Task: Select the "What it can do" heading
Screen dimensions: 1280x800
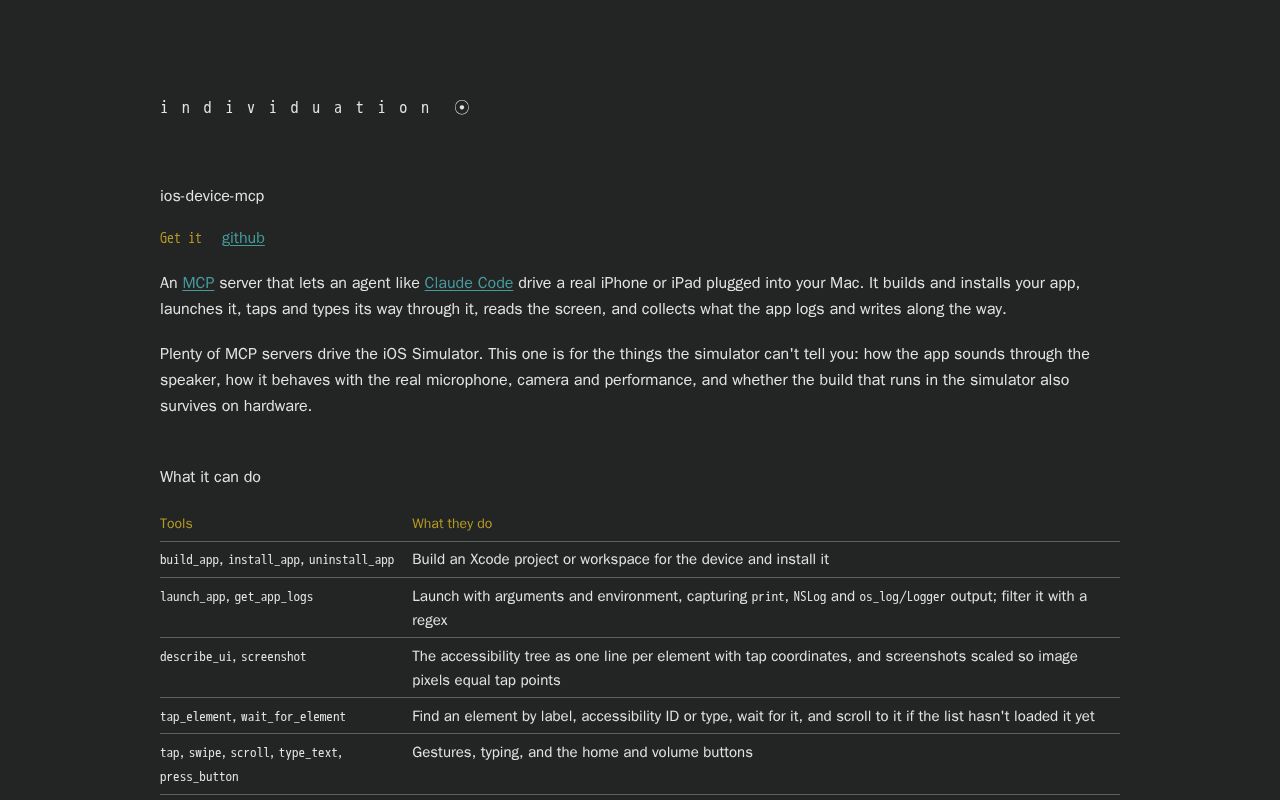Action: [210, 477]
